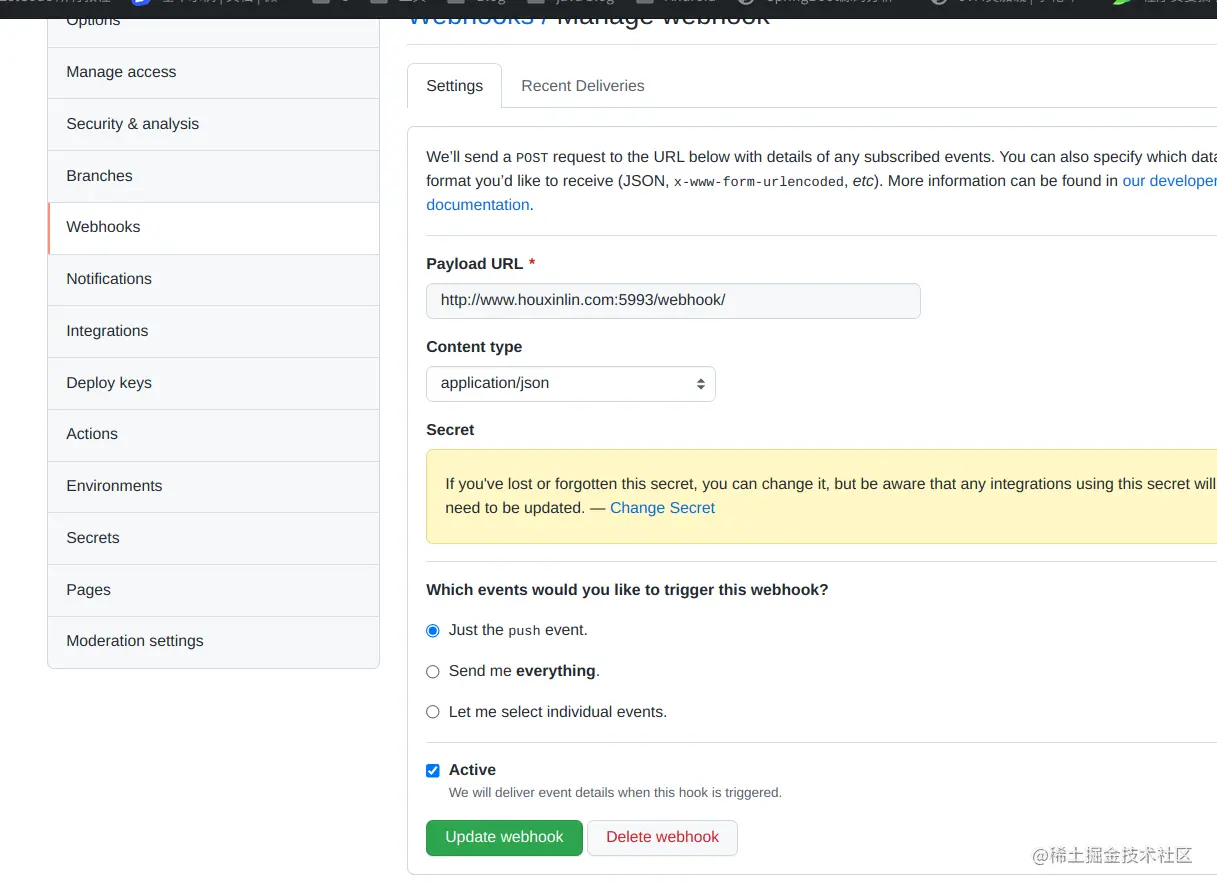Select the Settings tab
Viewport: 1217px width, 890px height.
pyautogui.click(x=455, y=86)
